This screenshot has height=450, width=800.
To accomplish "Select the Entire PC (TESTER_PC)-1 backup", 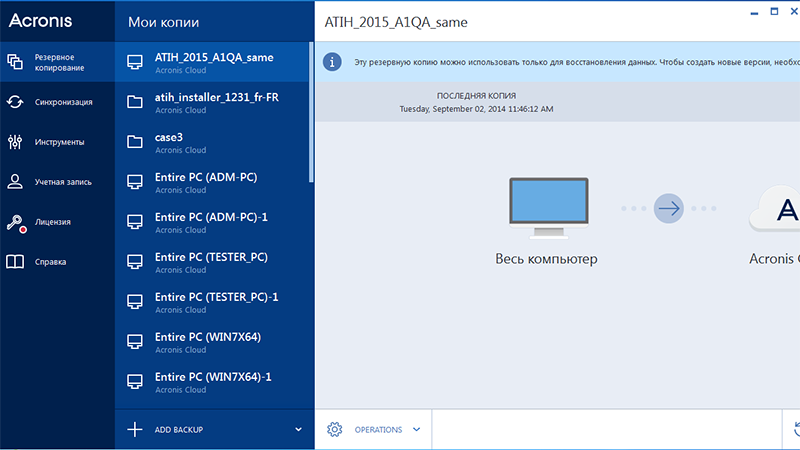I will 212,302.
